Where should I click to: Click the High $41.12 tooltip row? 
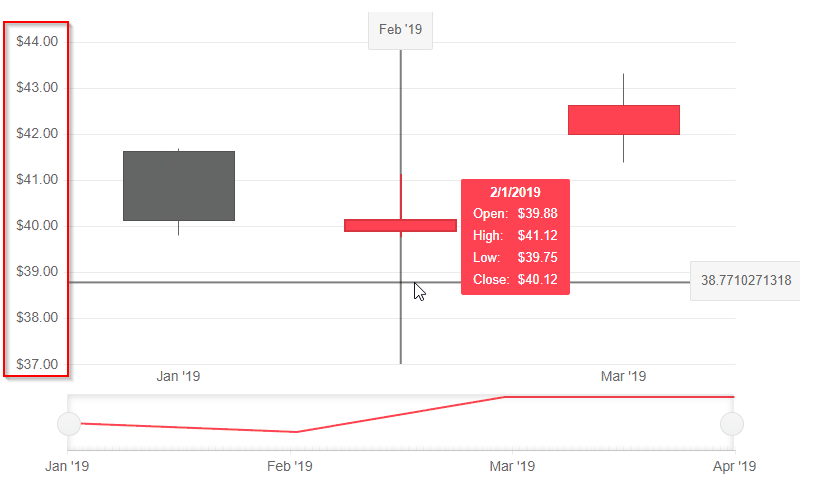pos(515,235)
